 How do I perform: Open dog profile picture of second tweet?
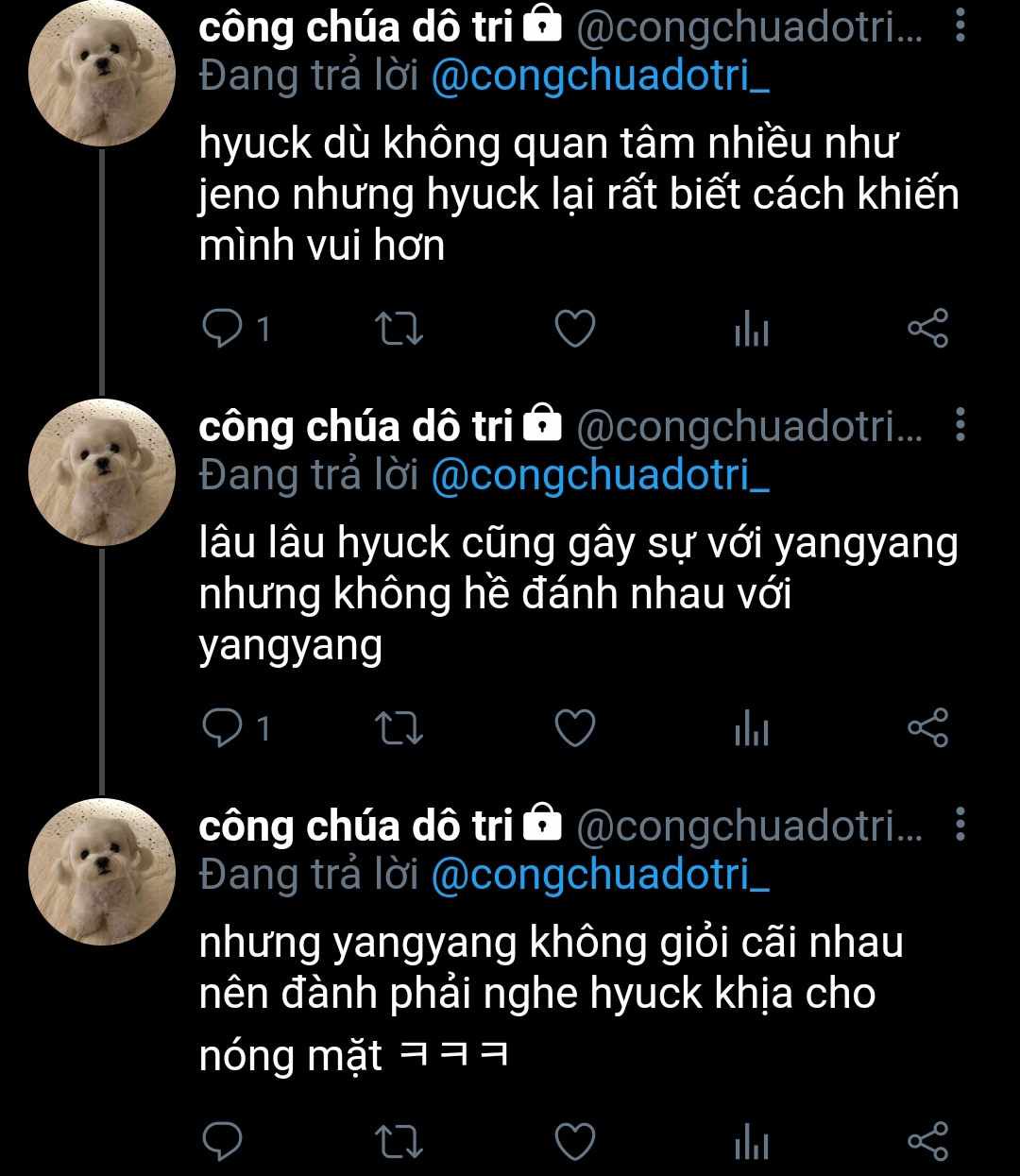[x=103, y=473]
